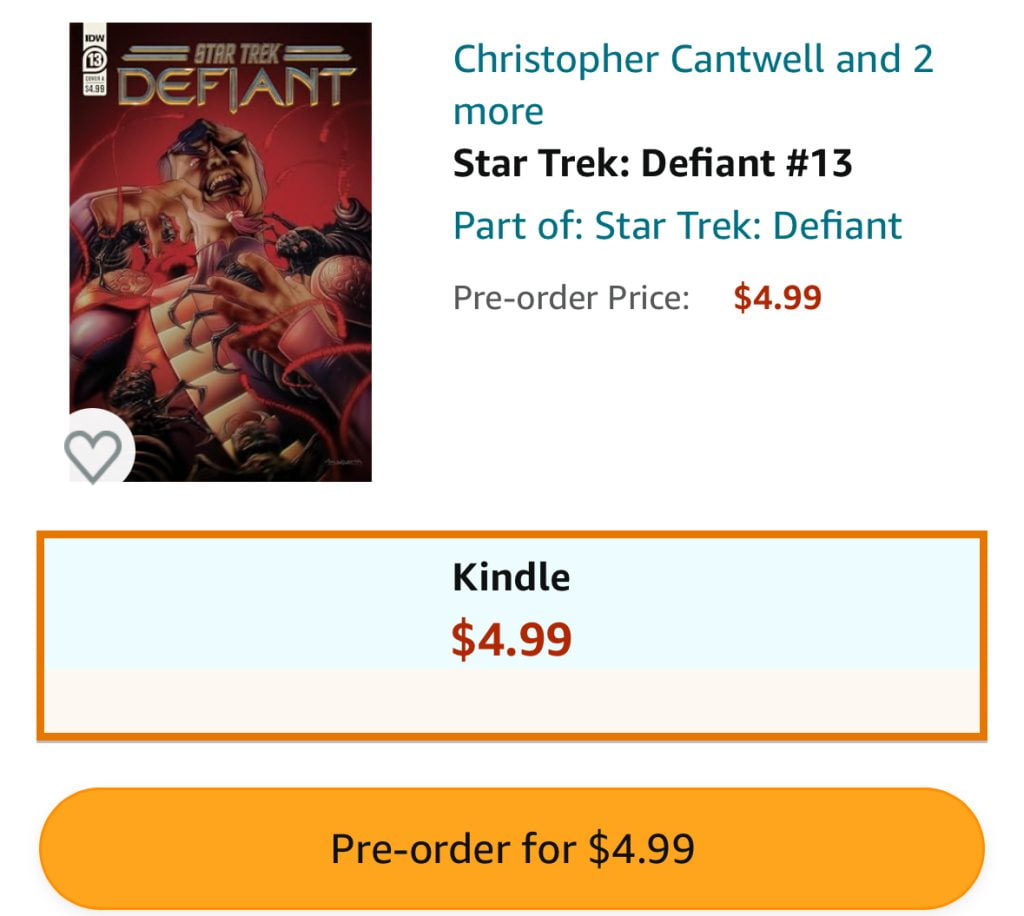Image resolution: width=1024 pixels, height=916 pixels.
Task: Click the "2 more" authors text
Action: click(x=500, y=111)
